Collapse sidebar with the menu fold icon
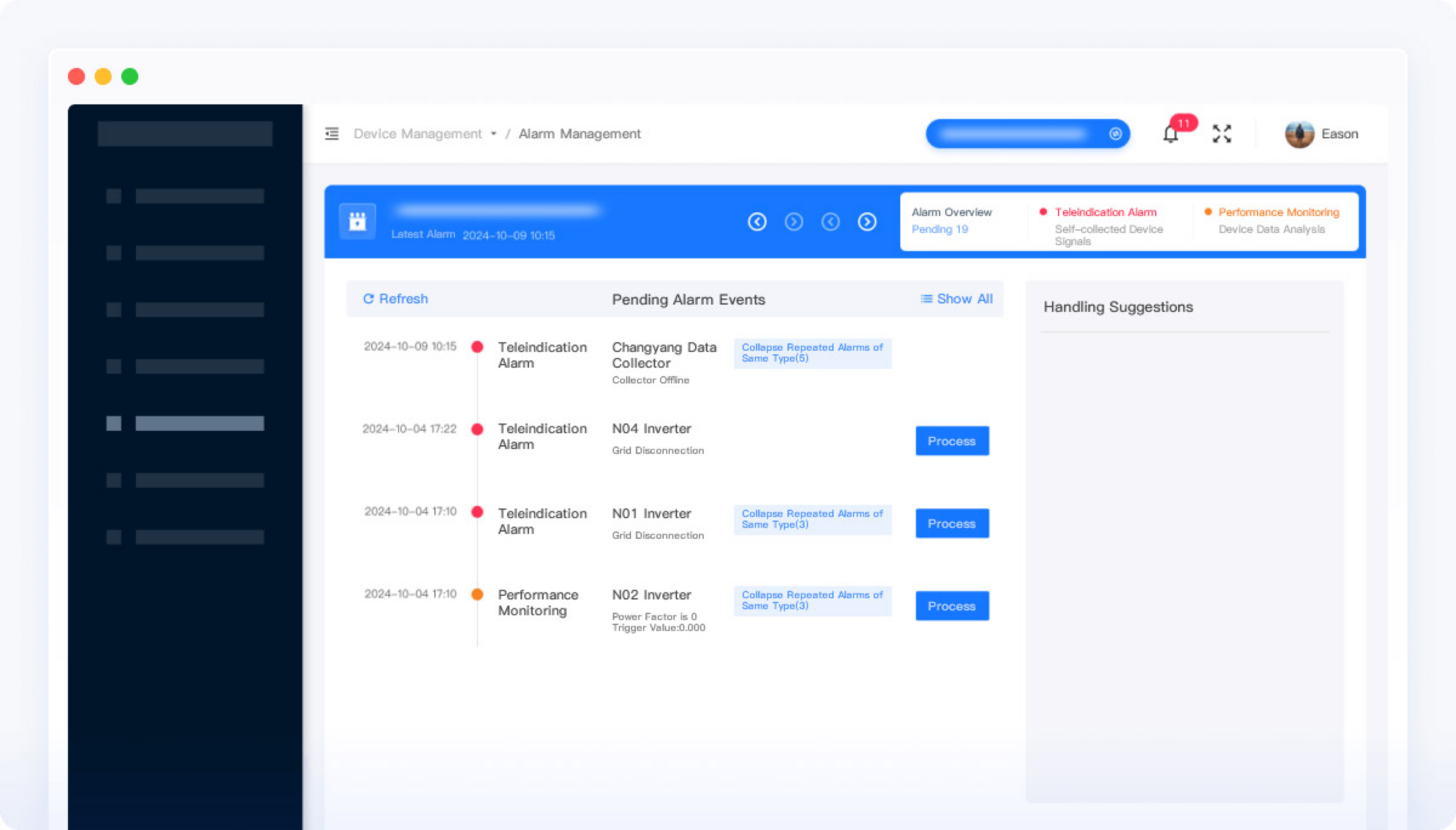Image resolution: width=1456 pixels, height=830 pixels. 332,133
